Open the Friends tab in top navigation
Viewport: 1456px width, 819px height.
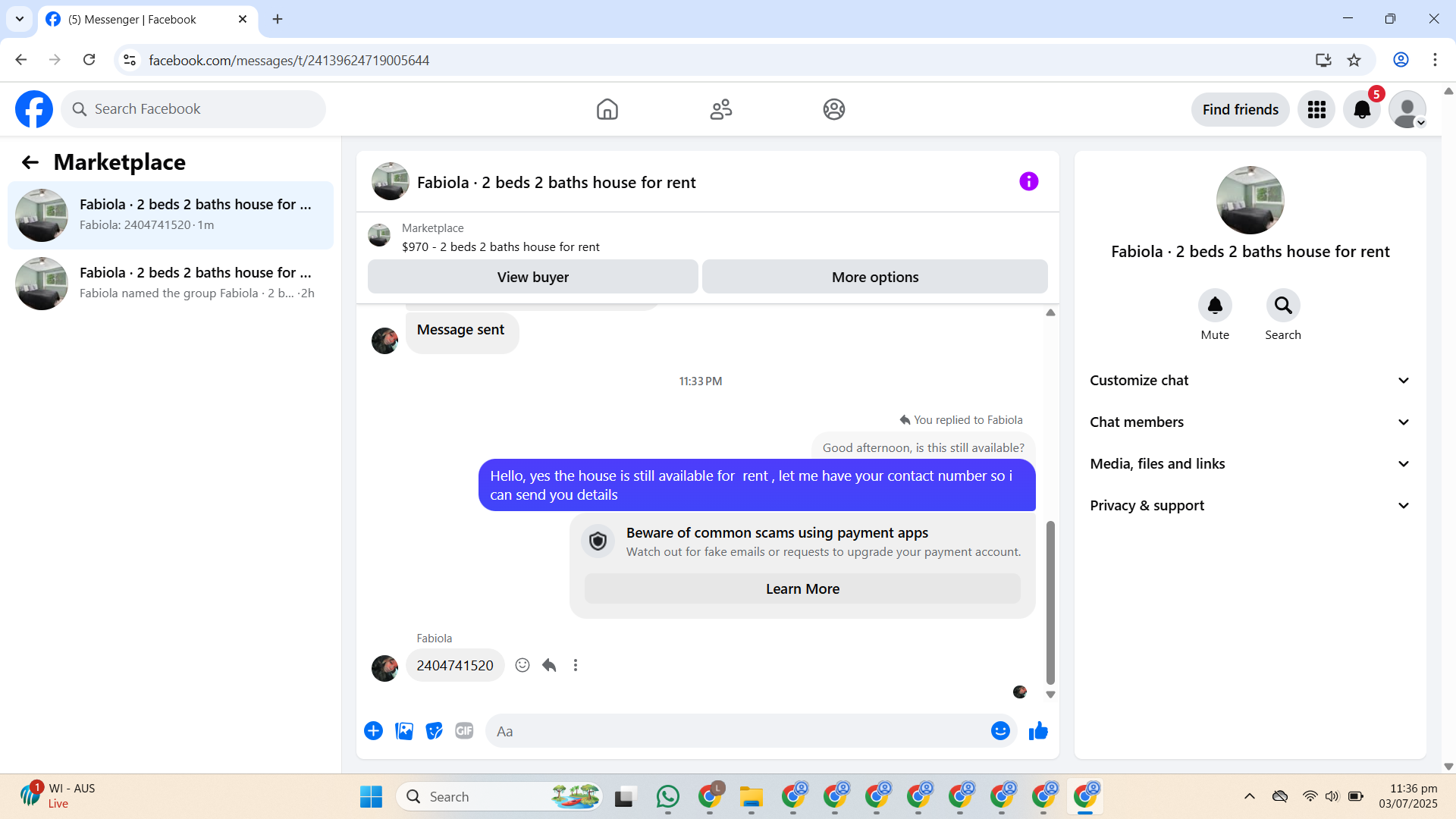pos(720,109)
